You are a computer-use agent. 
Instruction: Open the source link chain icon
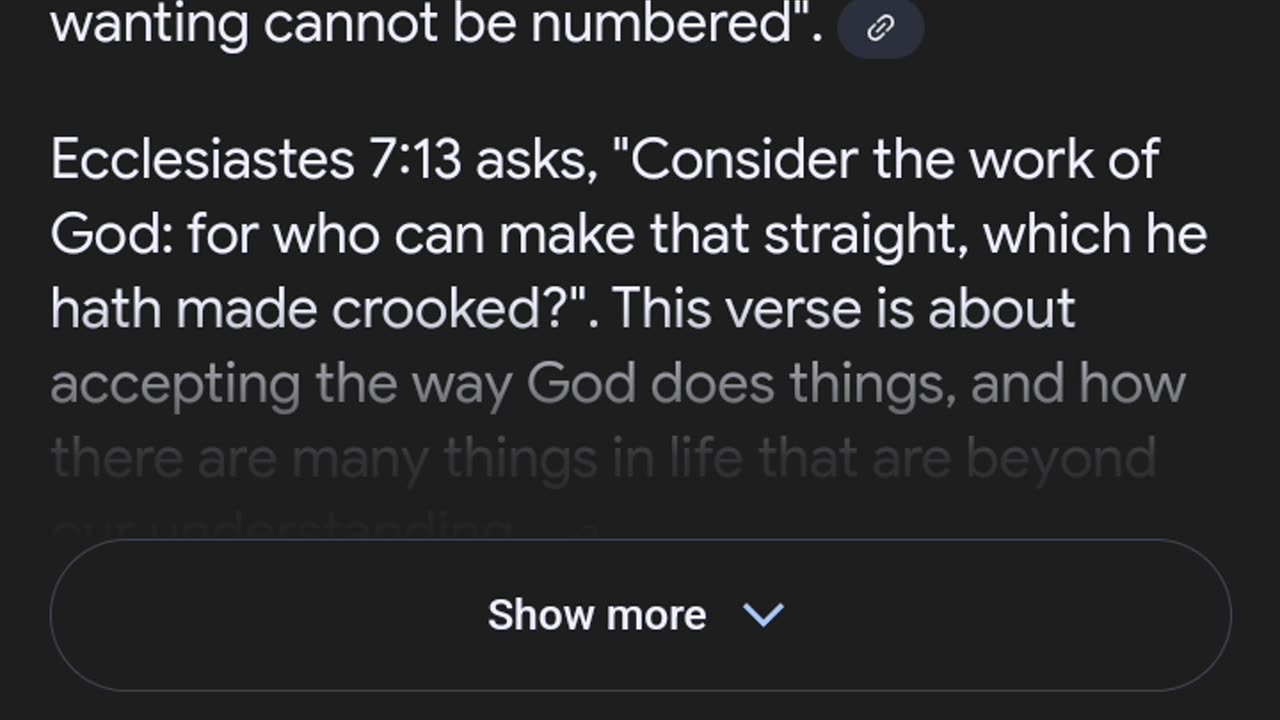(880, 29)
